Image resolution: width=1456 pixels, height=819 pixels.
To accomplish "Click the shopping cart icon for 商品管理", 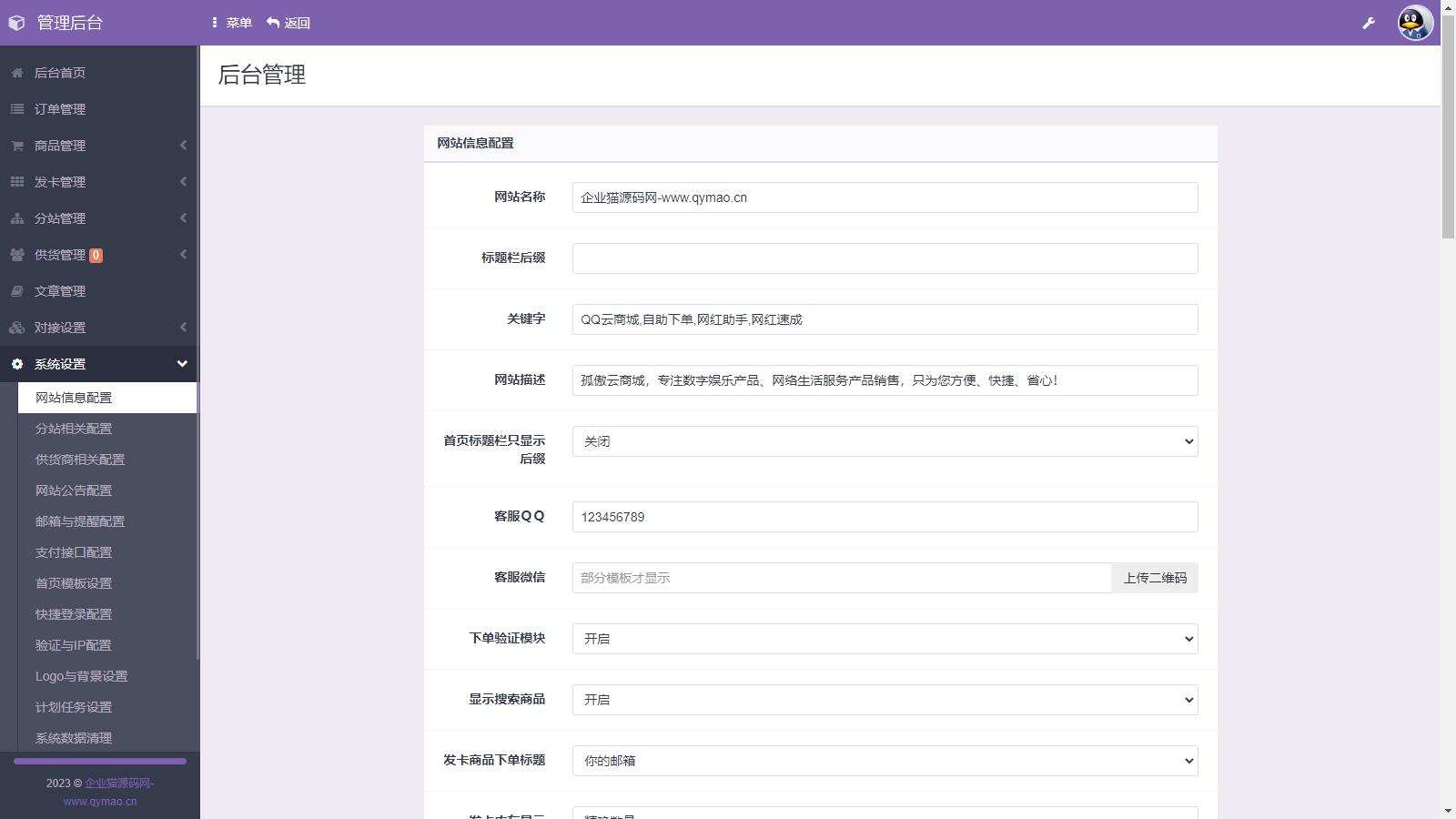I will (17, 146).
